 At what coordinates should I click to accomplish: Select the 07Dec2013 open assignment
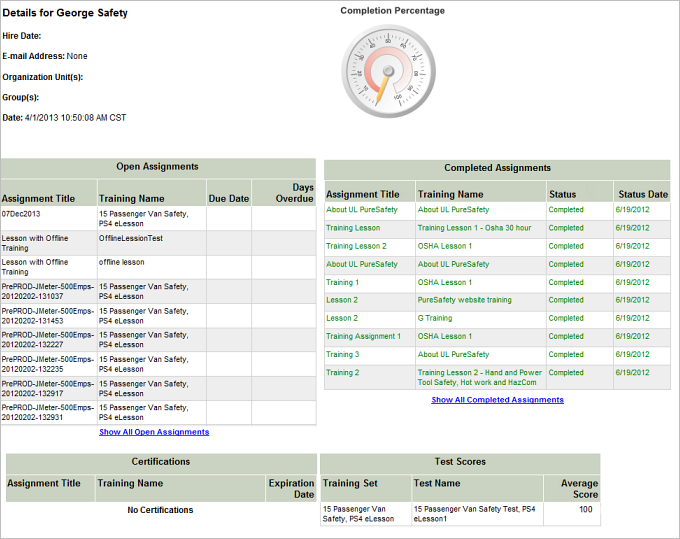pos(21,213)
